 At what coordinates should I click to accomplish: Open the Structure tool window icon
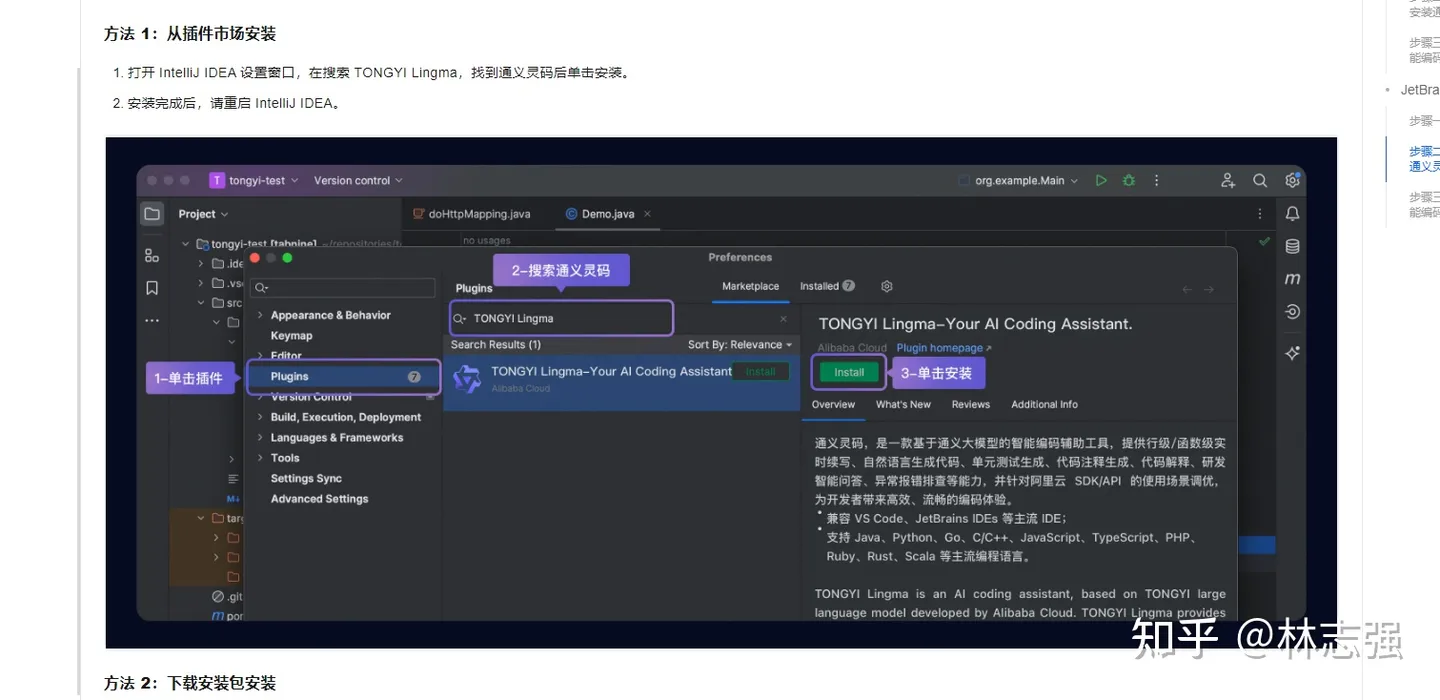coord(152,255)
